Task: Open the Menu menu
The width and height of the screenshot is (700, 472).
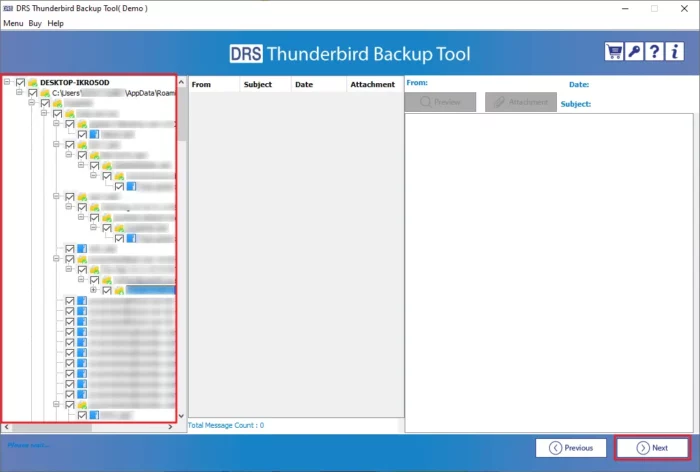Action: point(13,23)
